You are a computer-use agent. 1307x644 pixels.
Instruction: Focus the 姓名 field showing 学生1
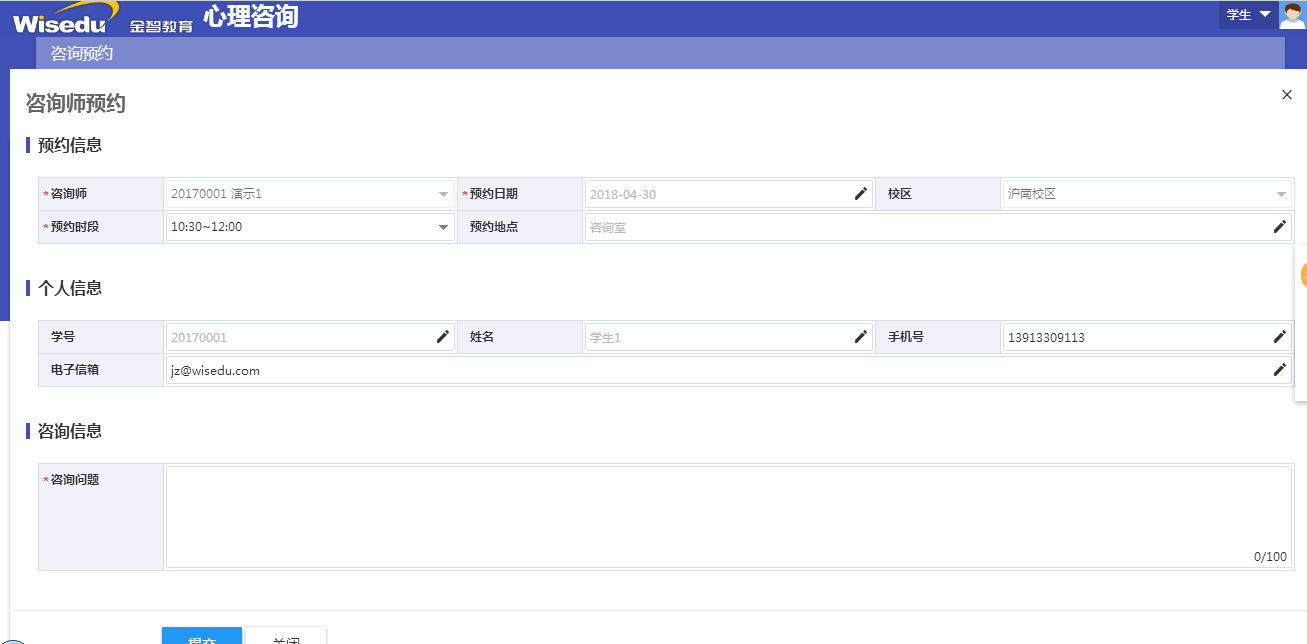coord(728,337)
